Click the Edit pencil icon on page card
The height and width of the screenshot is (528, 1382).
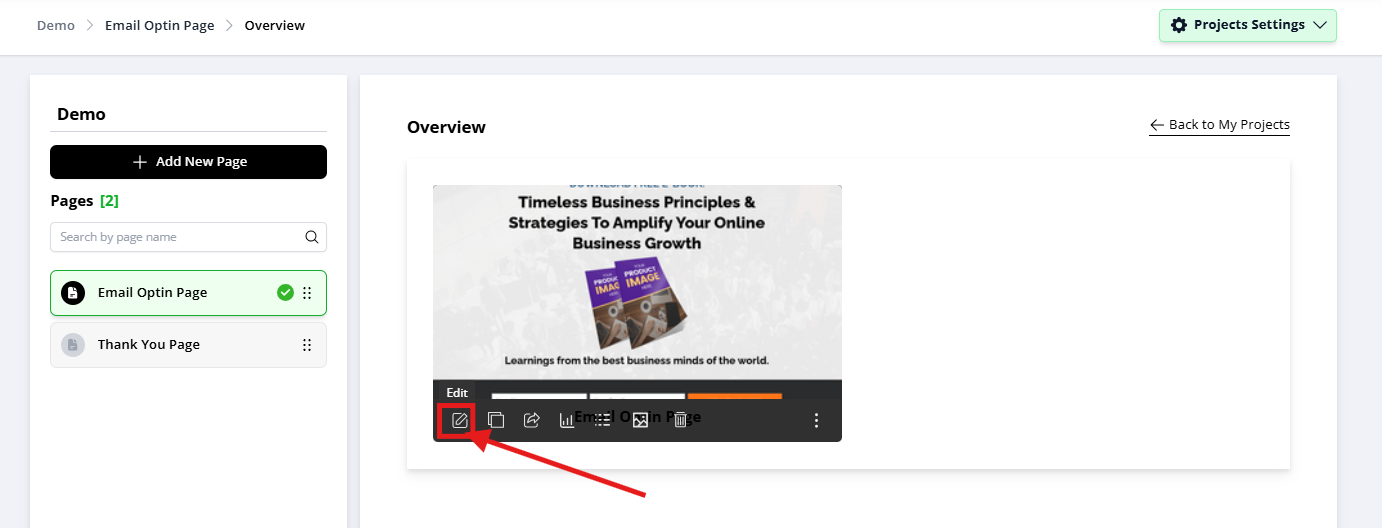(x=458, y=420)
